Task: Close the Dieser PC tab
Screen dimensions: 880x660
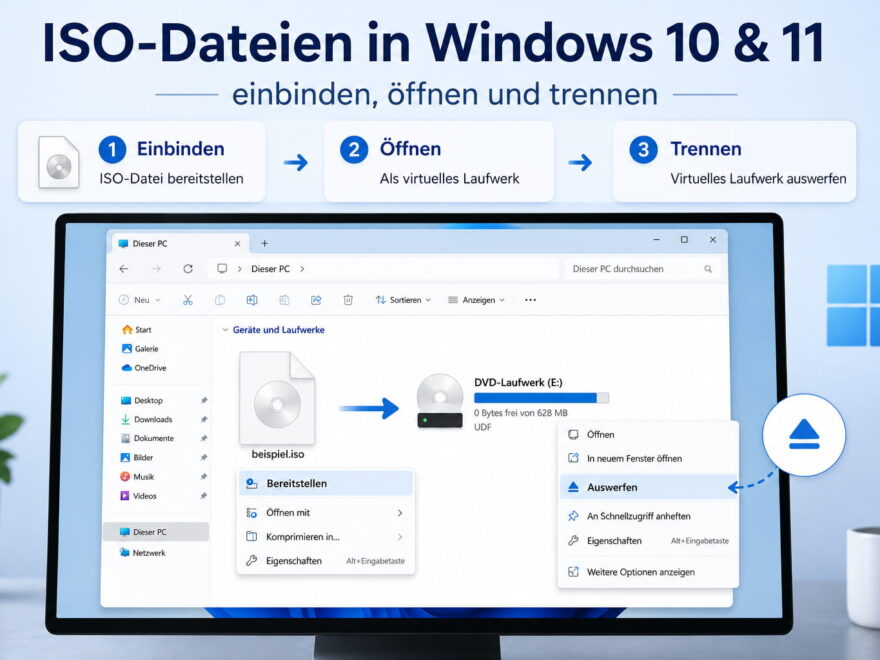Action: coord(237,244)
